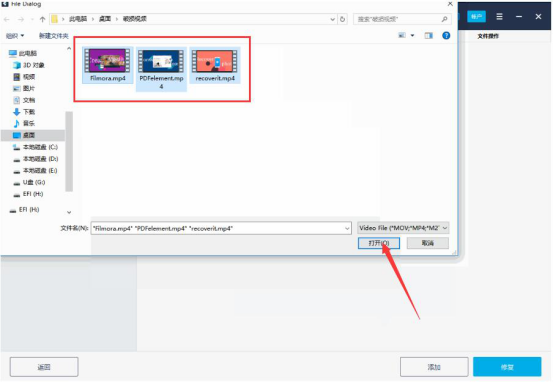
Task: Open the view options dropdown arrow
Action: coord(412,36)
